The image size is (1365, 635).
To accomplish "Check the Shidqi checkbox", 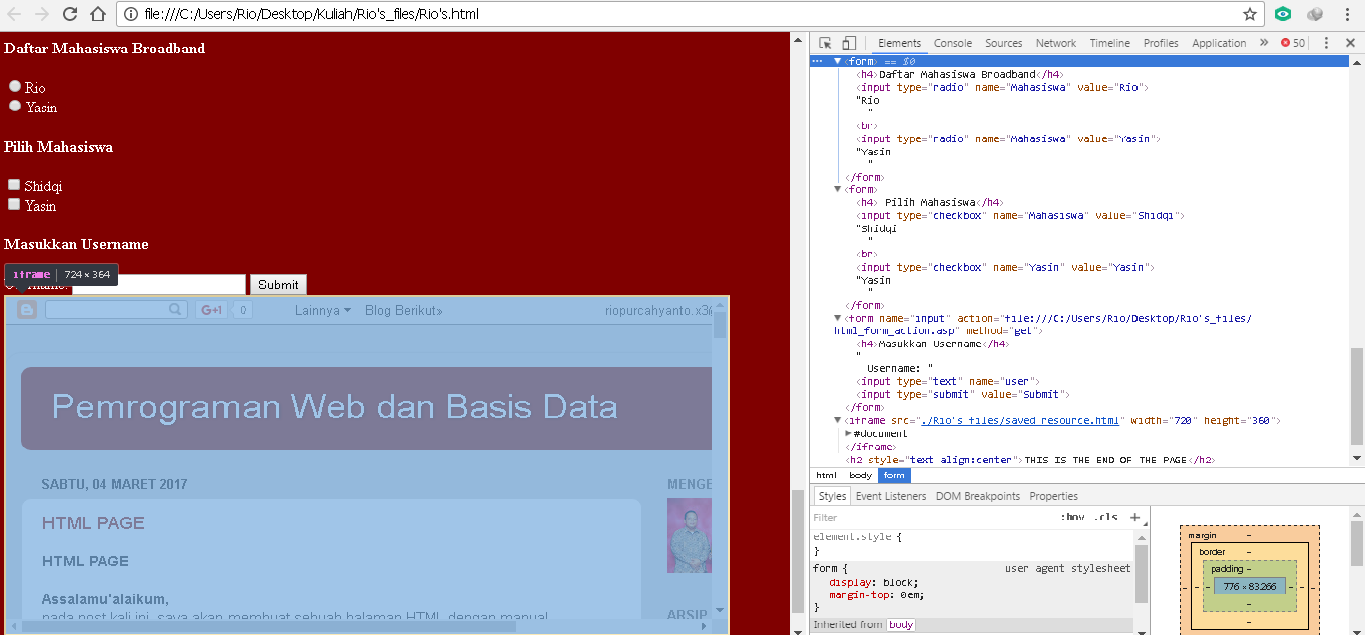I will (x=14, y=185).
